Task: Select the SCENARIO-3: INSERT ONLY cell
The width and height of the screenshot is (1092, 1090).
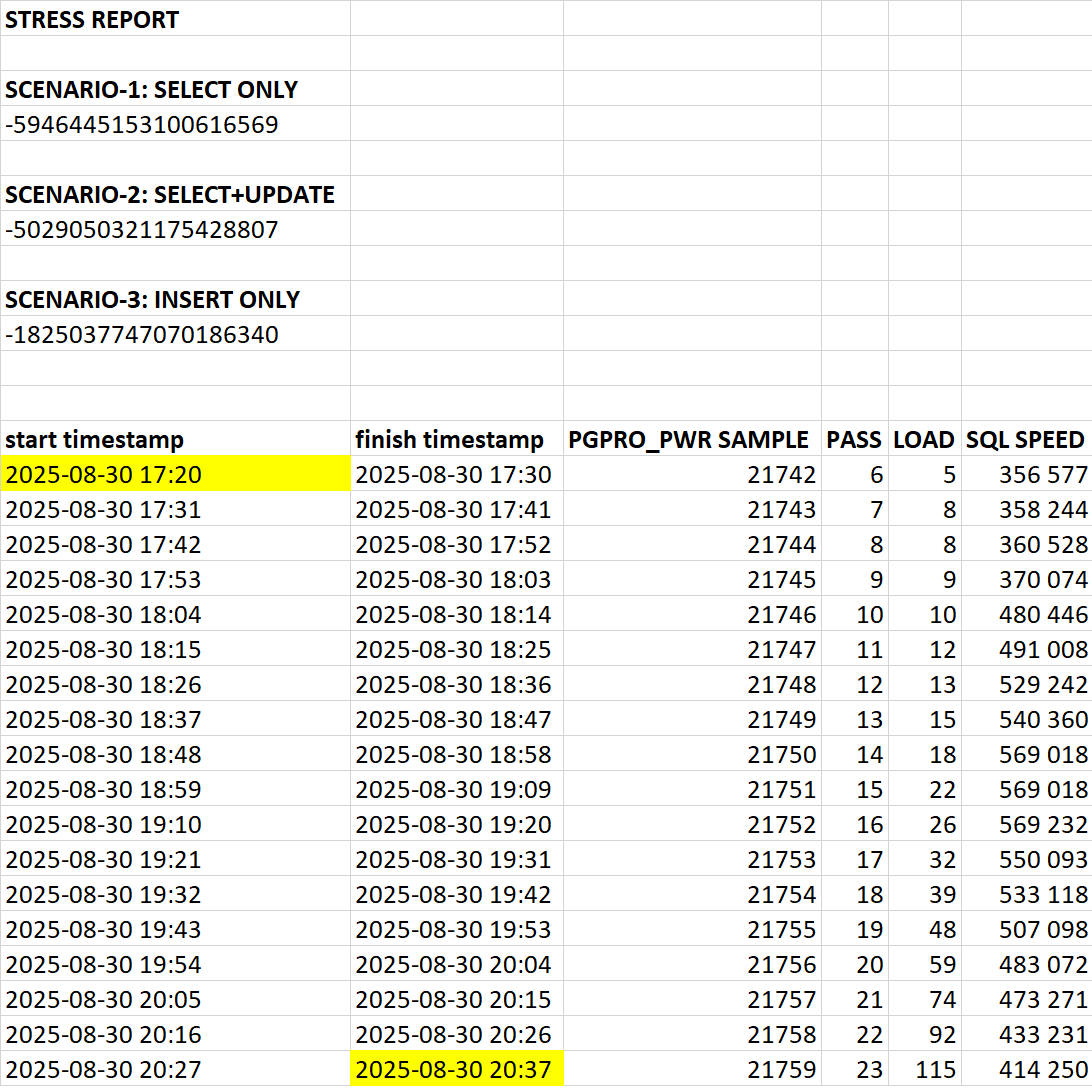Action: point(175,299)
